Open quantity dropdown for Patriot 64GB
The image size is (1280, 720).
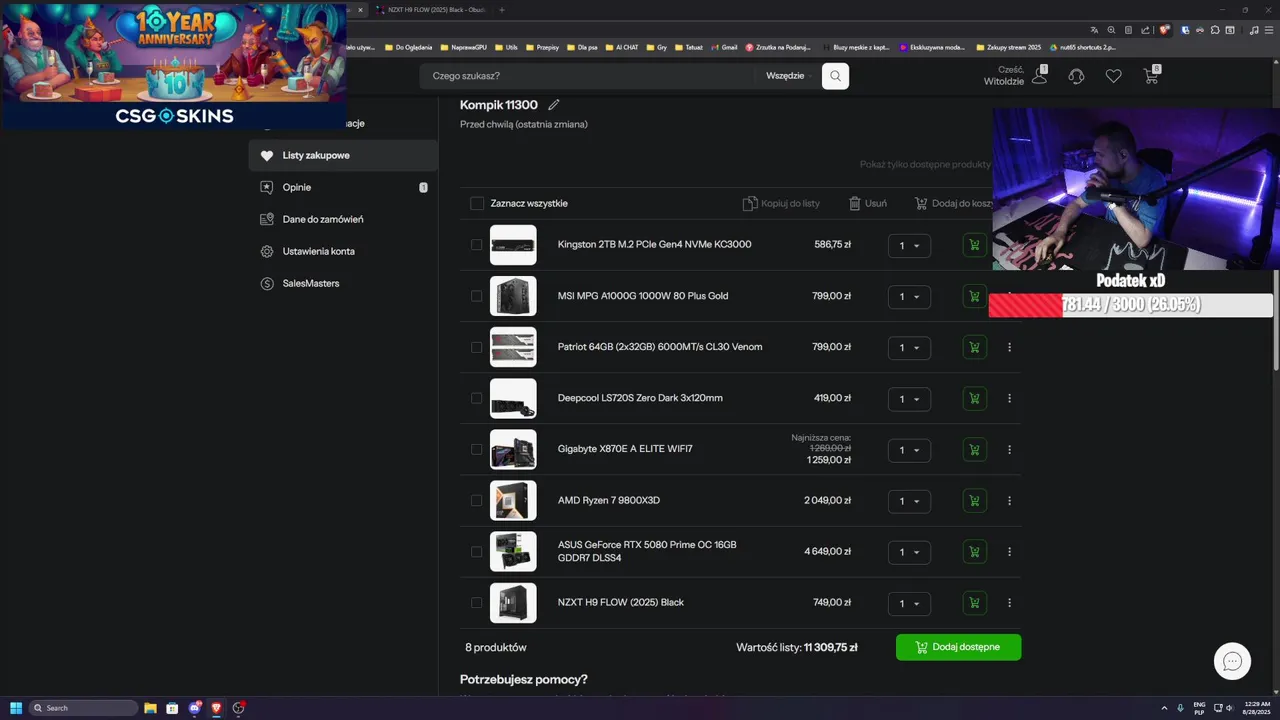tap(909, 348)
